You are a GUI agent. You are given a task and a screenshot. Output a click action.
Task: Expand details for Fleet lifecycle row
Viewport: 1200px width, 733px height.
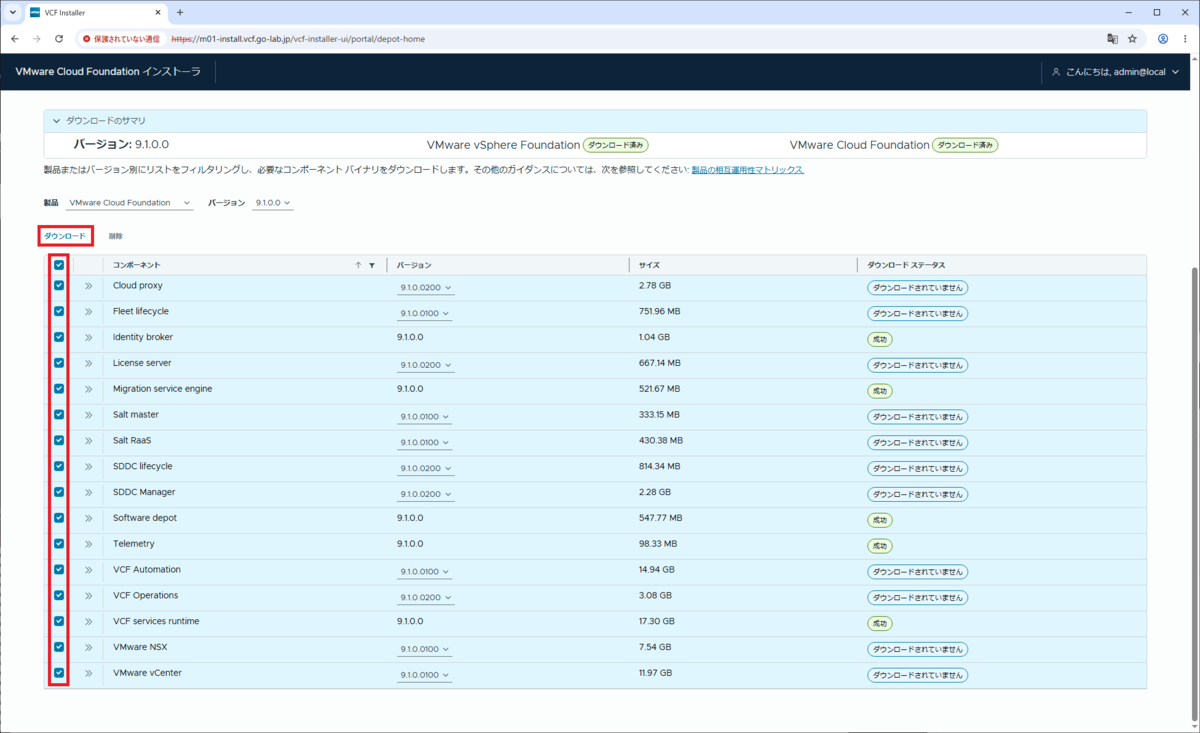[x=88, y=312]
